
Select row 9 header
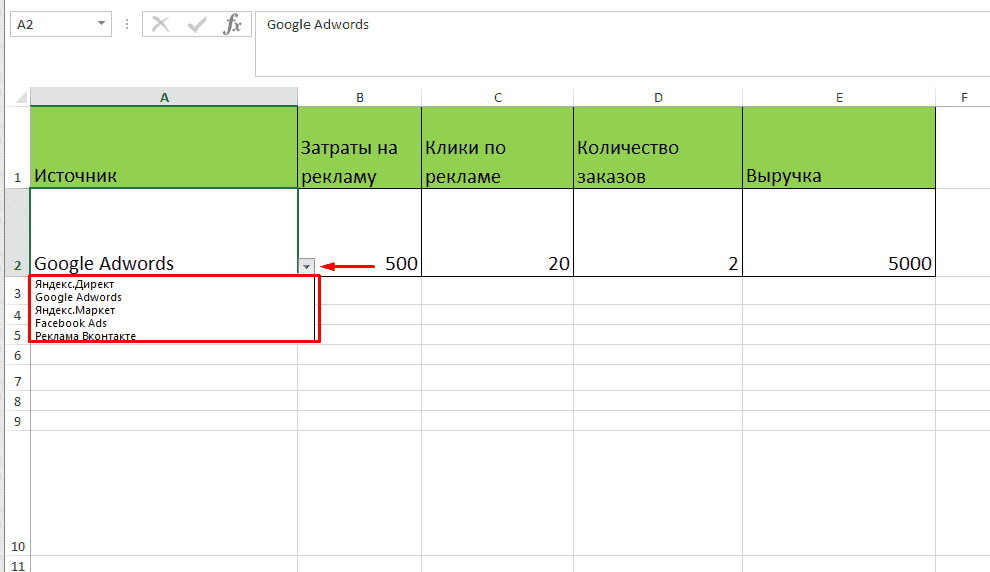pos(18,421)
